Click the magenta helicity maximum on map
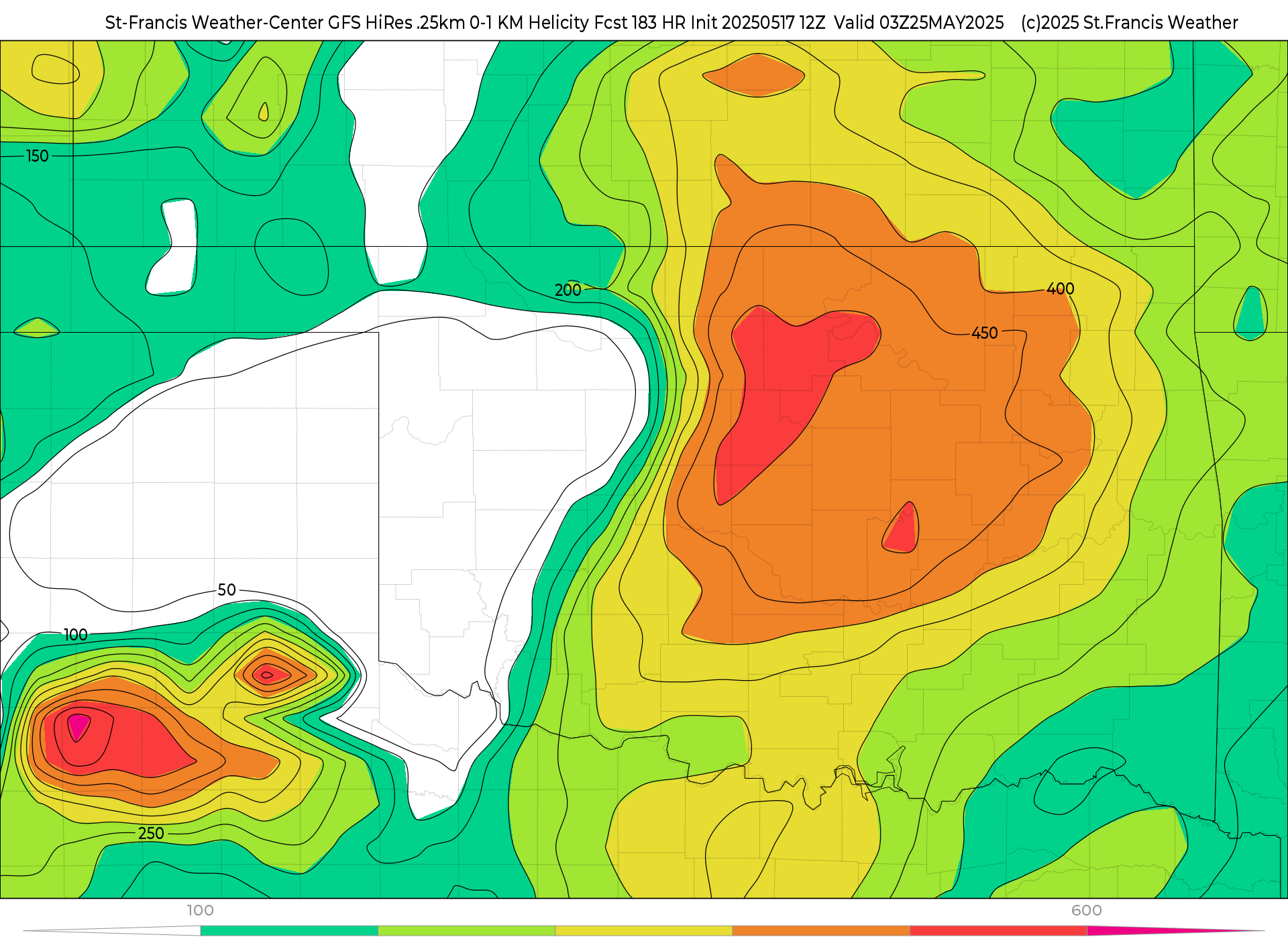1288x939 pixels. point(78,726)
